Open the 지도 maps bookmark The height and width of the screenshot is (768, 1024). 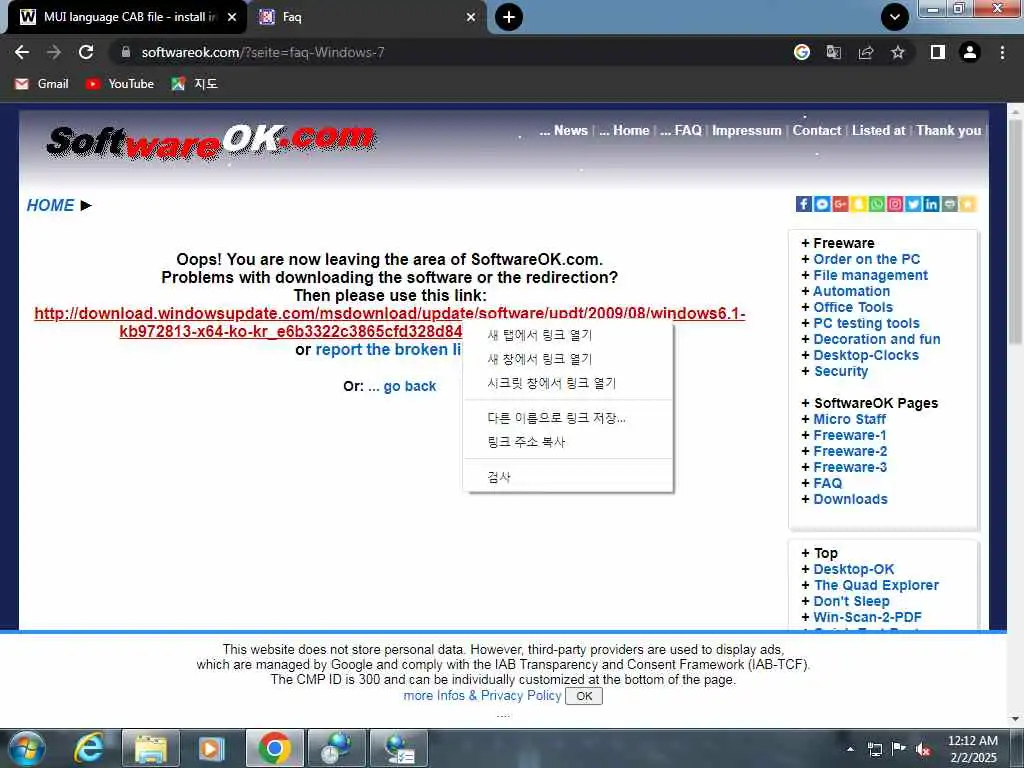[195, 84]
